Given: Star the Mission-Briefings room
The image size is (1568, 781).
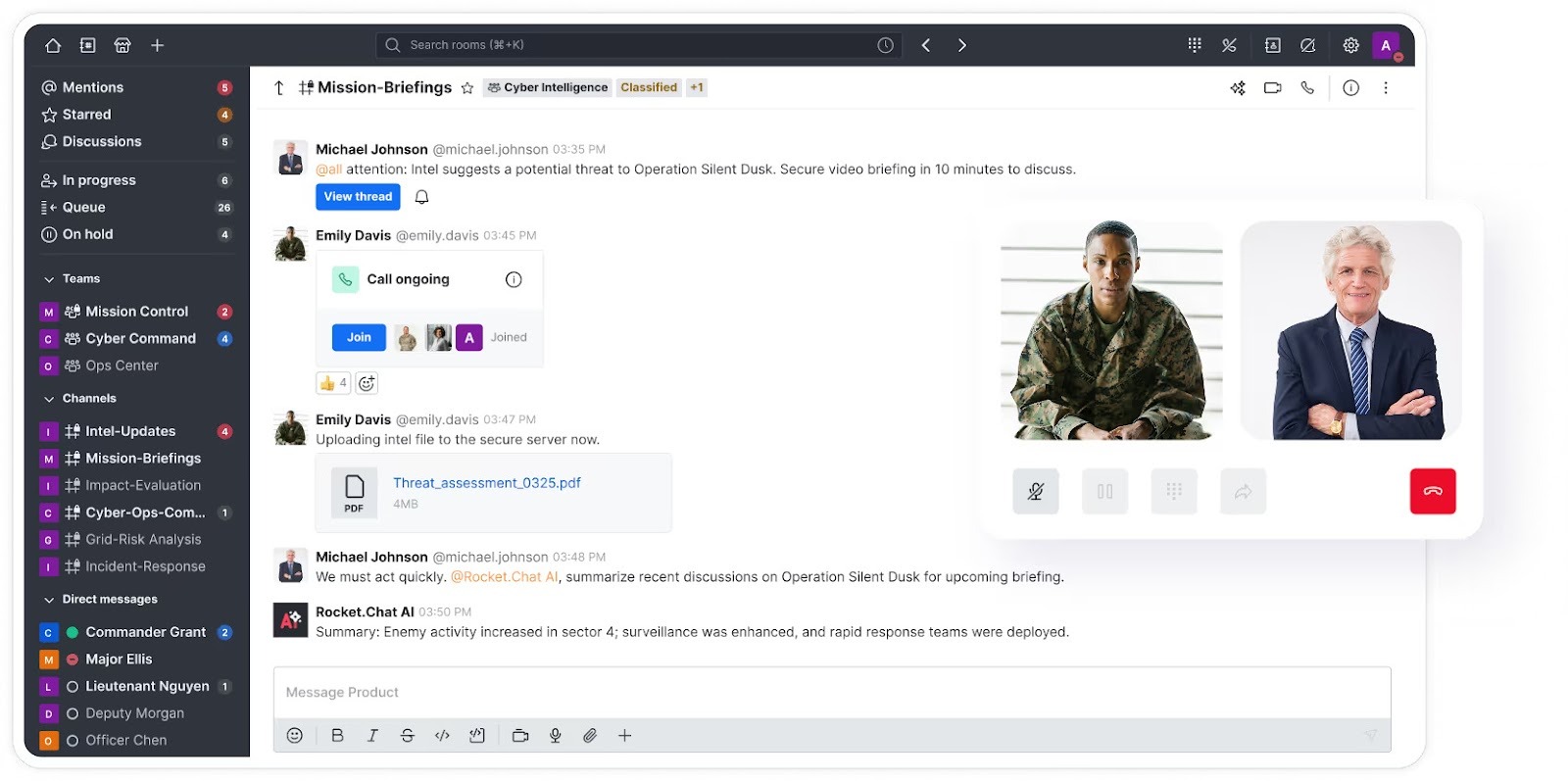Looking at the screenshot, I should (467, 88).
